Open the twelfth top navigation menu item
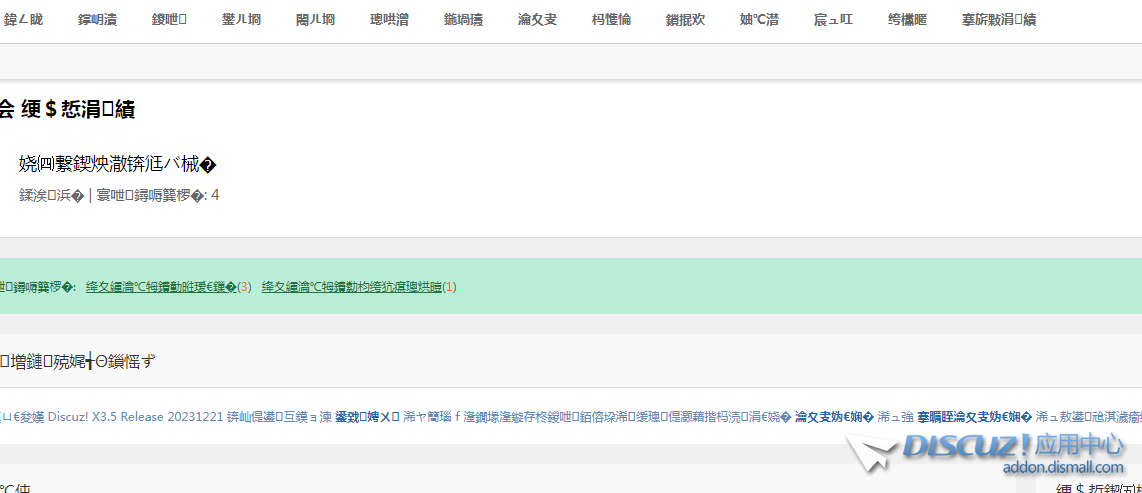Screen dimensions: 1142x493 point(833,20)
